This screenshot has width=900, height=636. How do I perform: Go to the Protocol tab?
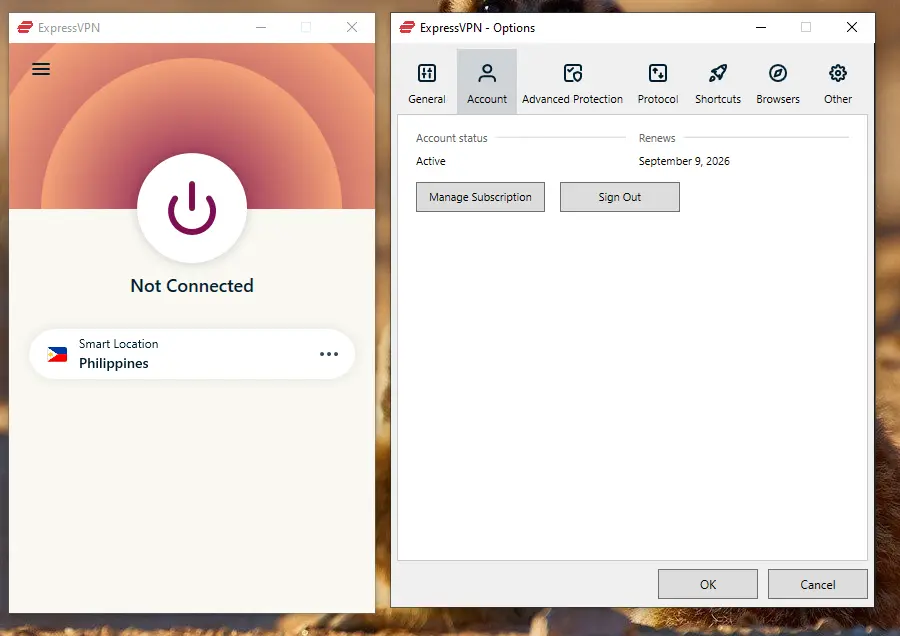(658, 82)
